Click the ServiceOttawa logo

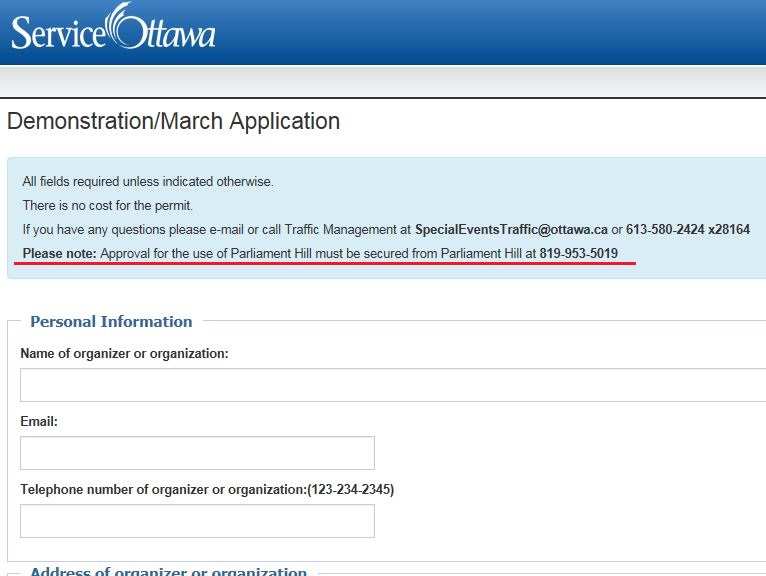pyautogui.click(x=113, y=30)
